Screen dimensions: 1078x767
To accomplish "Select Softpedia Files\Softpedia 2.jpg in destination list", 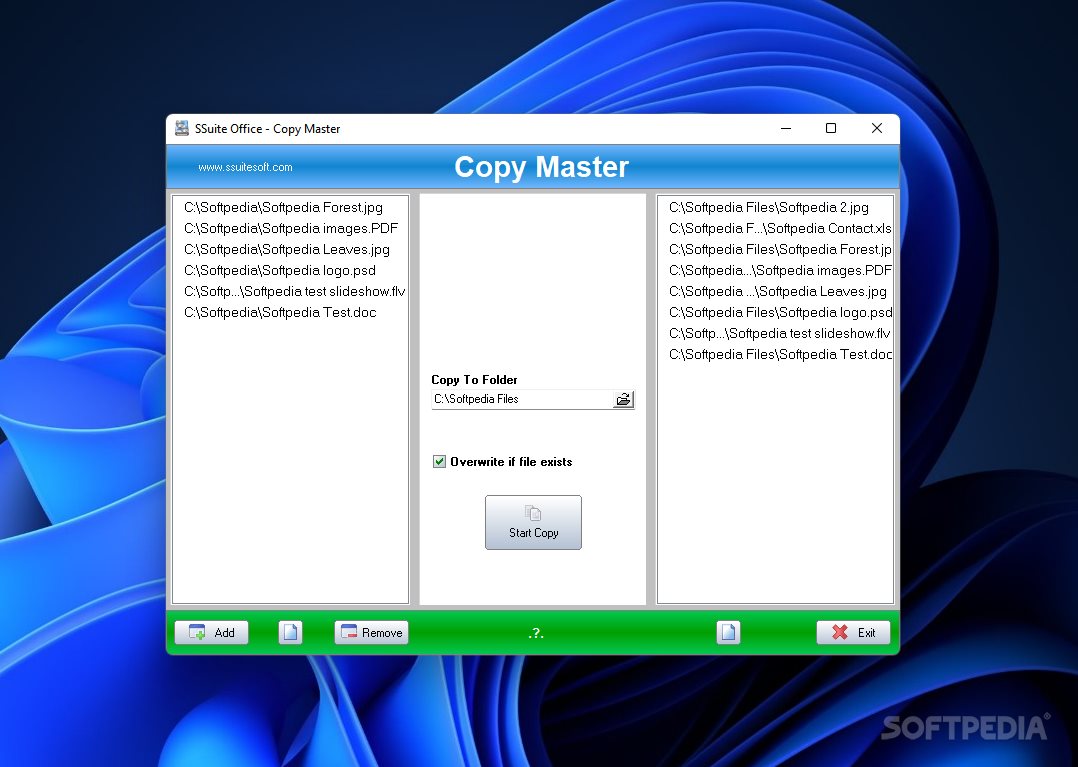I will [x=769, y=208].
